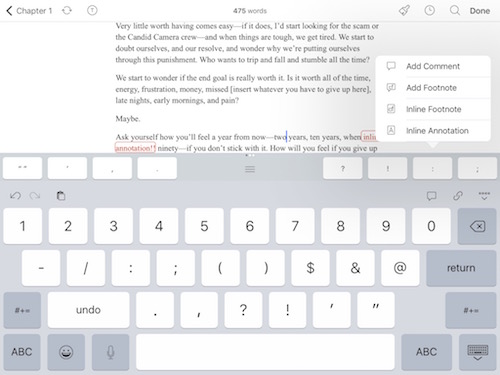
Task: Choose Inline Footnote from popup menu
Action: pyautogui.click(x=433, y=109)
